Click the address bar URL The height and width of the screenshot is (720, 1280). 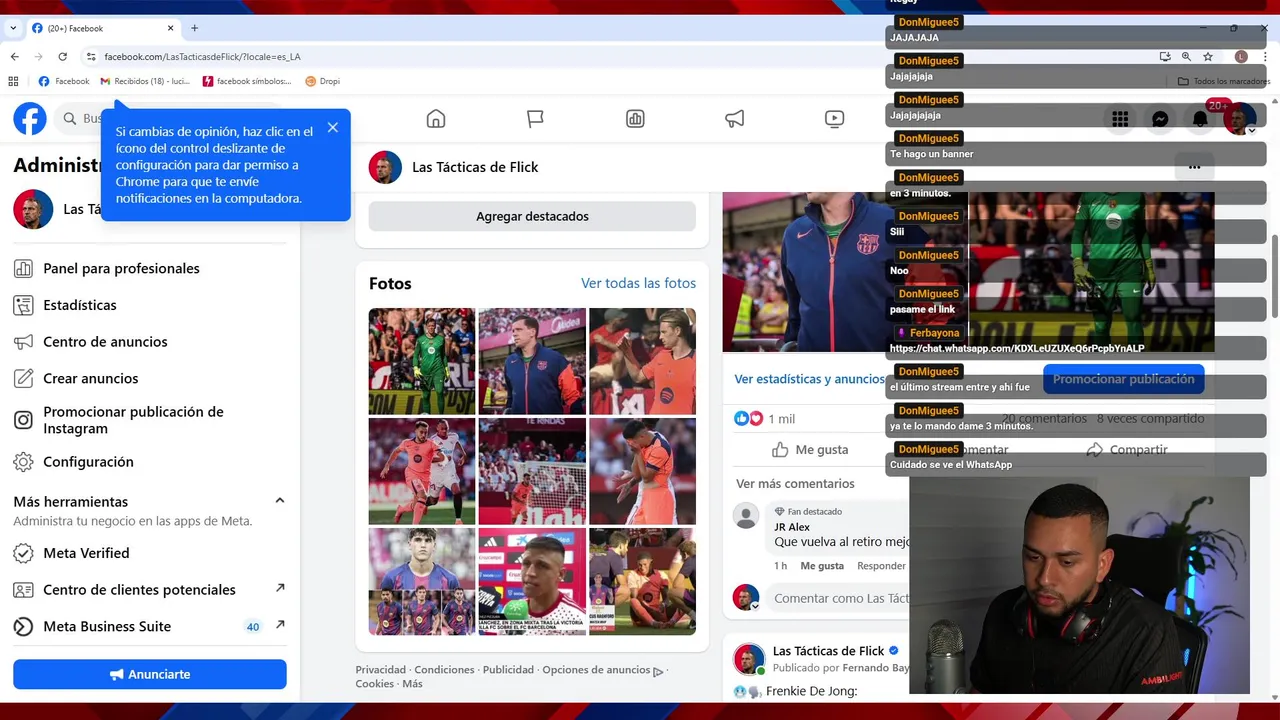(202, 57)
